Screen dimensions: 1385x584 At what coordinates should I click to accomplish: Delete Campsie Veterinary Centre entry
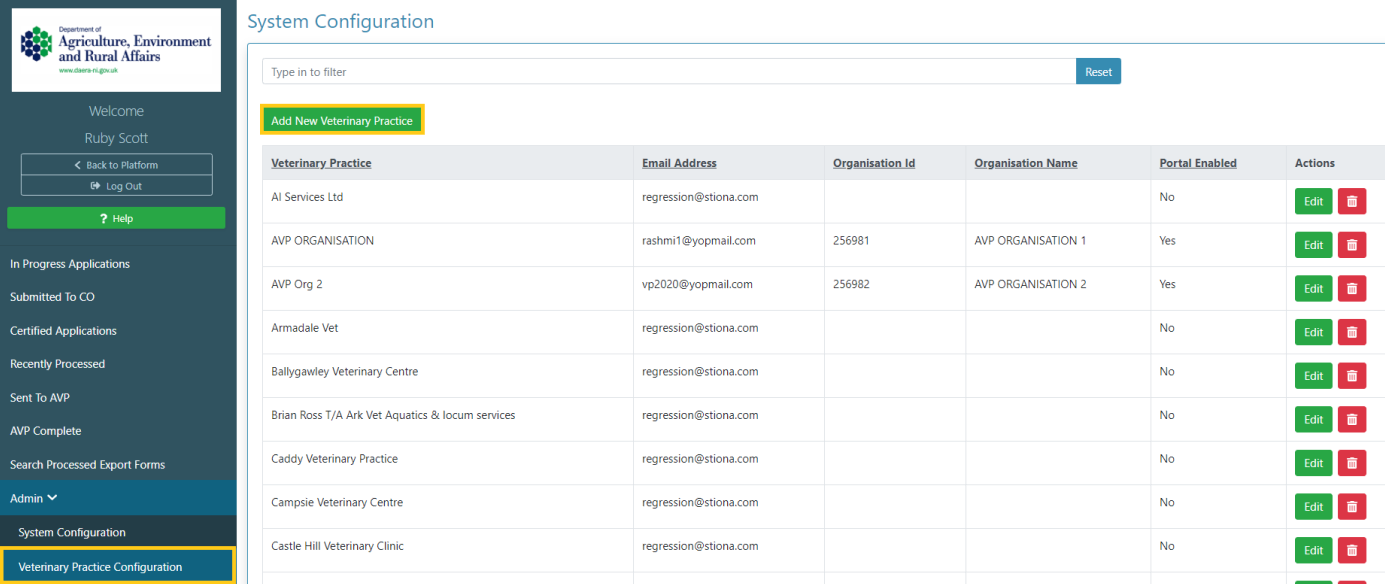1352,507
